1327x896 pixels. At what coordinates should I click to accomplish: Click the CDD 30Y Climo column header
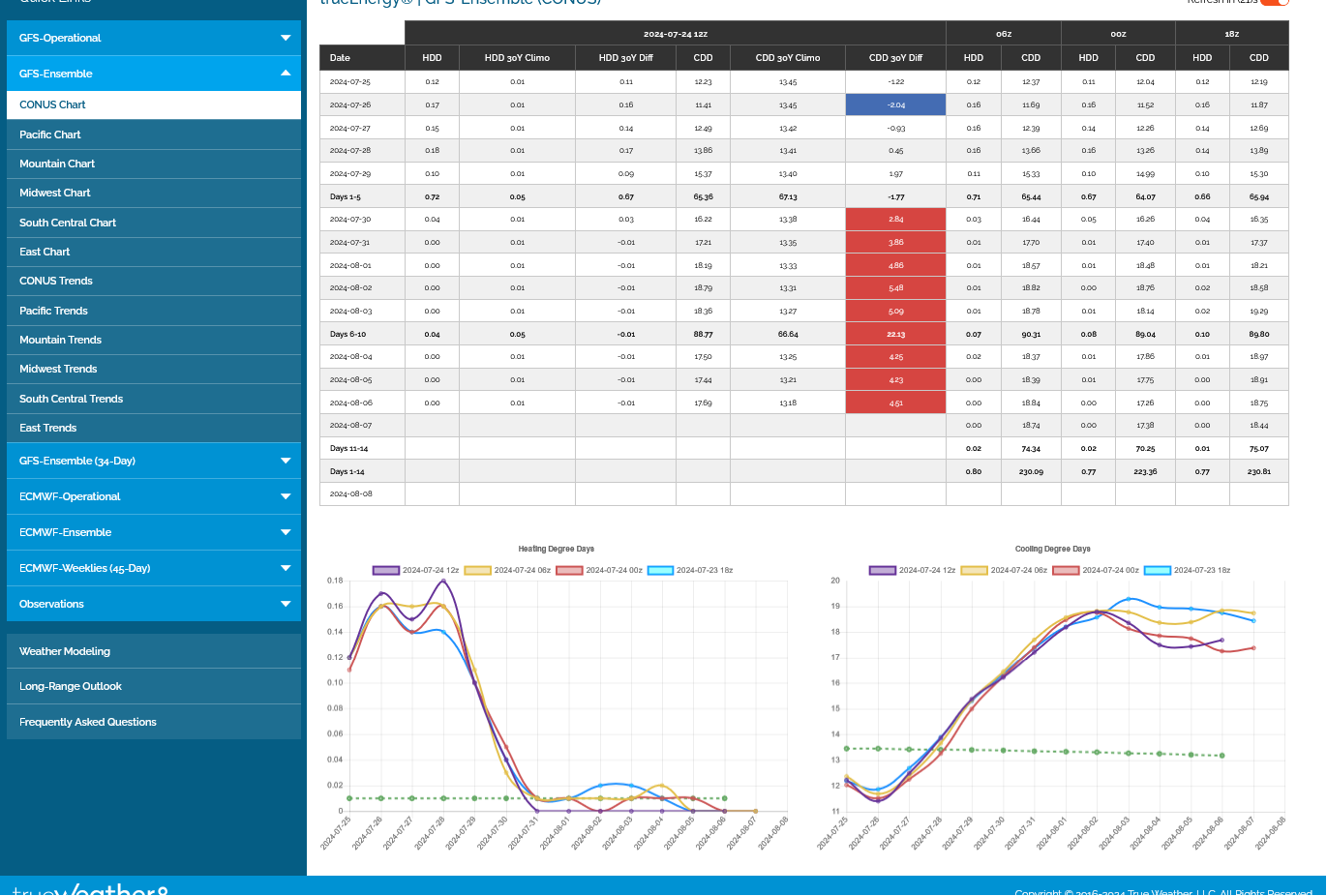point(788,58)
